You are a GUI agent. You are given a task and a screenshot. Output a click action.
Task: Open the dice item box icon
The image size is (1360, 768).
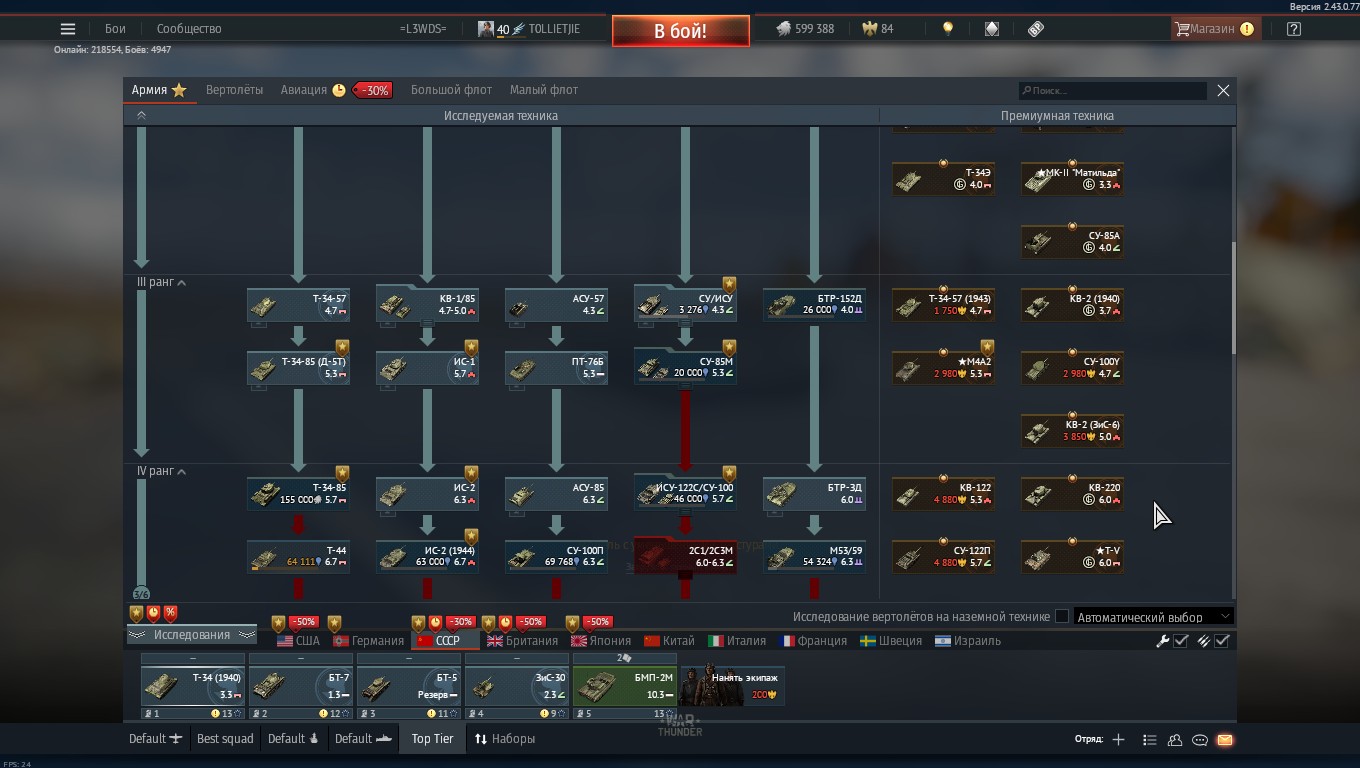tap(992, 29)
